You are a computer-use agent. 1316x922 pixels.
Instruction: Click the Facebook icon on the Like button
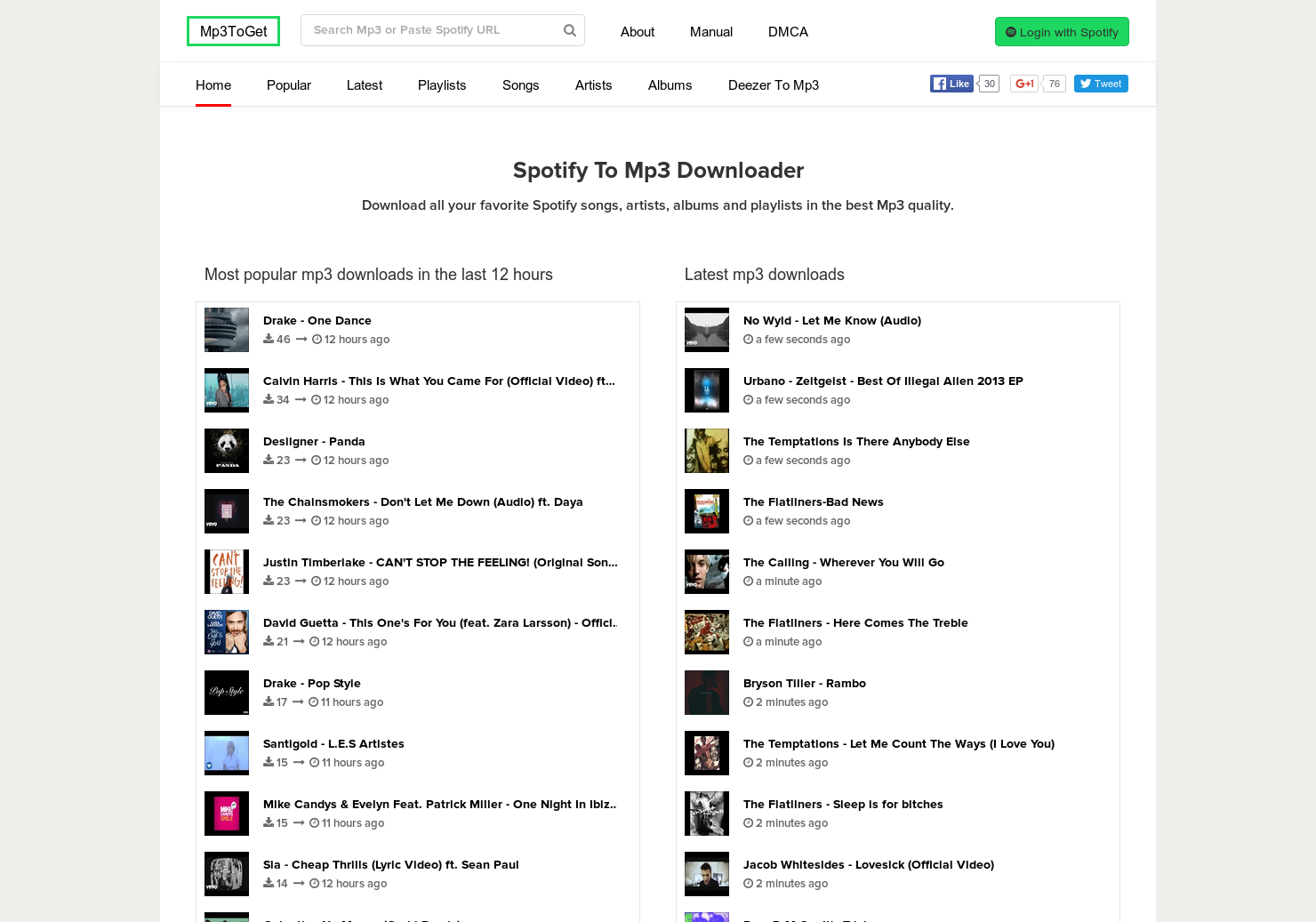coord(940,83)
